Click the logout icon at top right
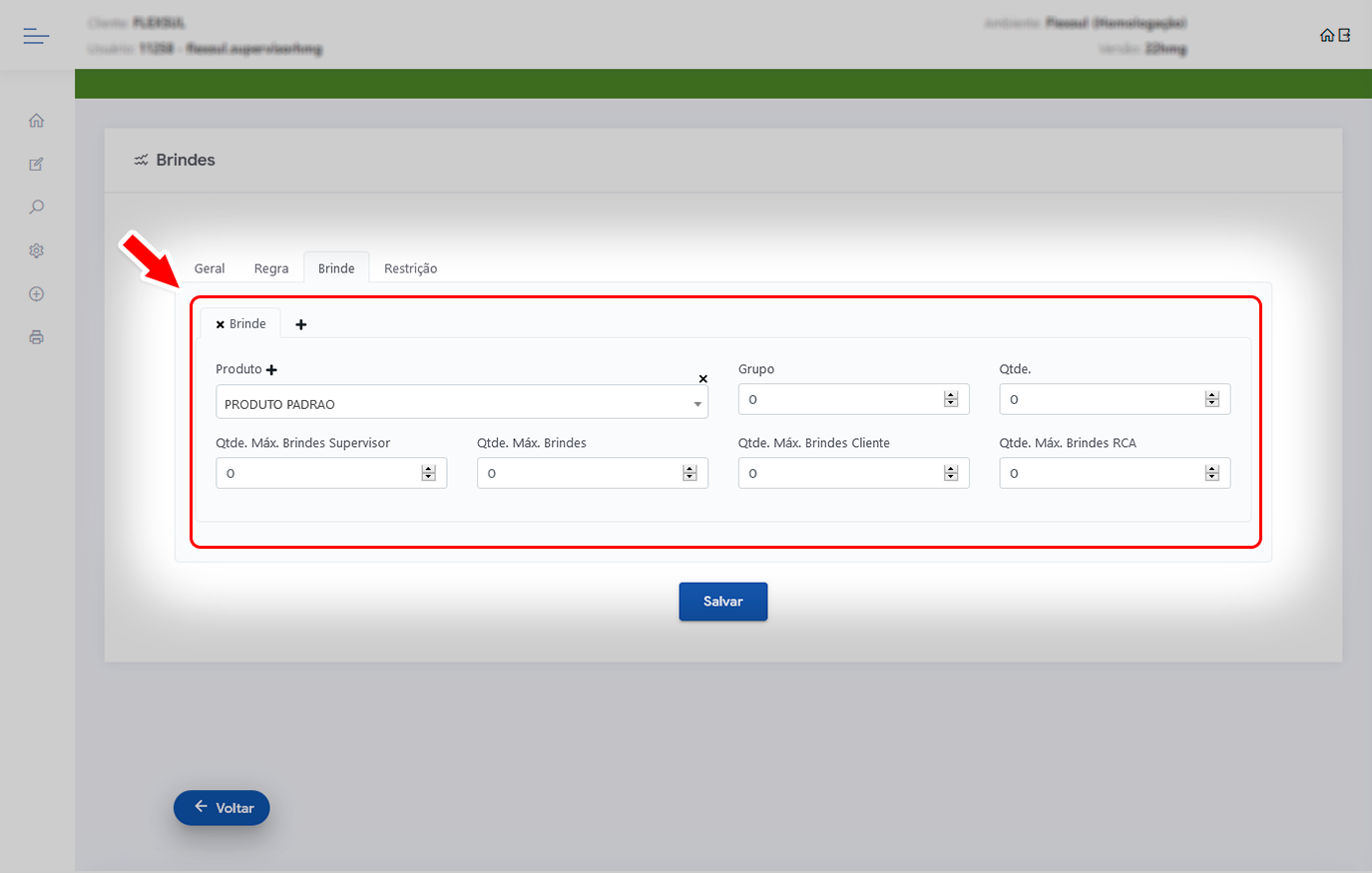The width and height of the screenshot is (1372, 873). pos(1345,36)
